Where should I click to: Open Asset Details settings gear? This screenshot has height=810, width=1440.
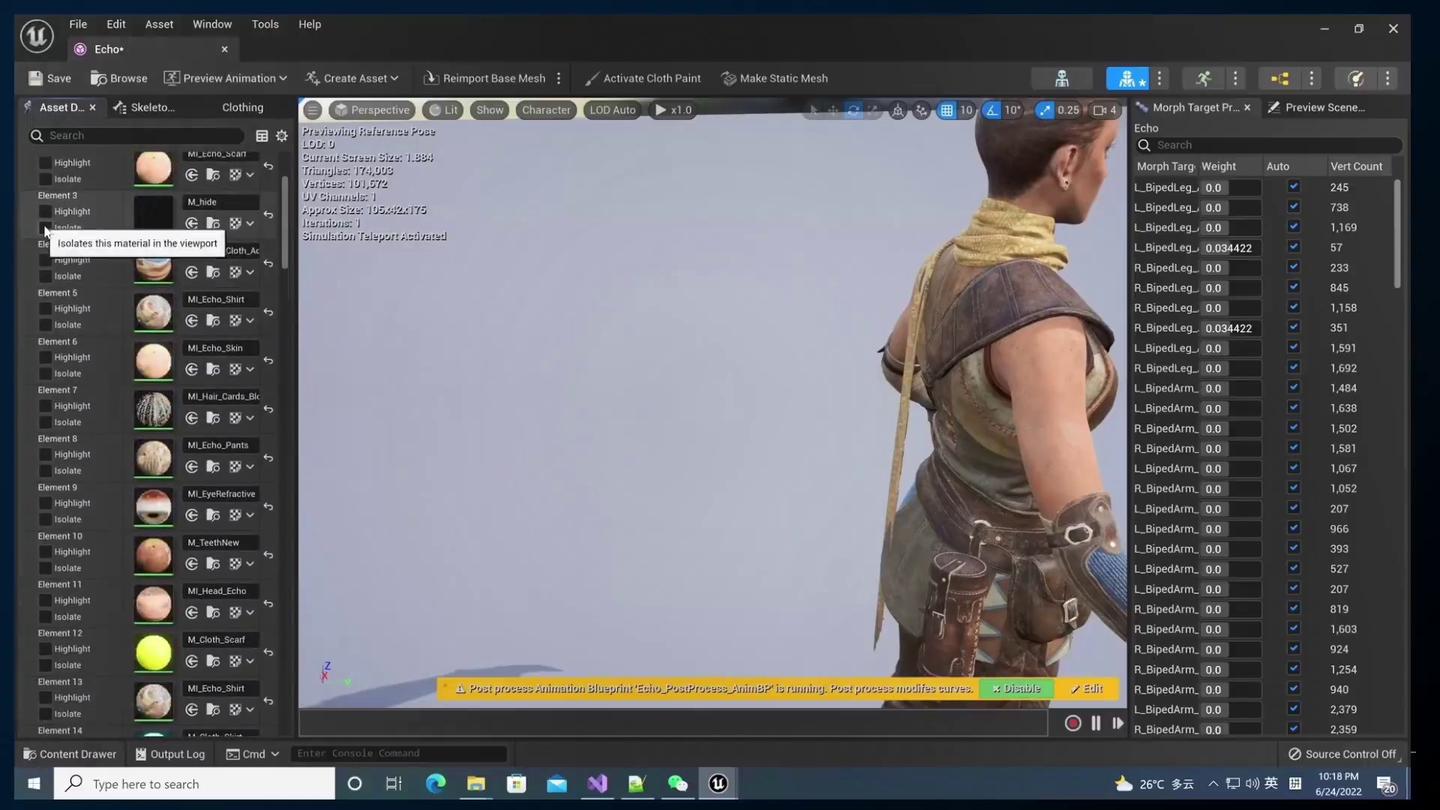[x=282, y=136]
